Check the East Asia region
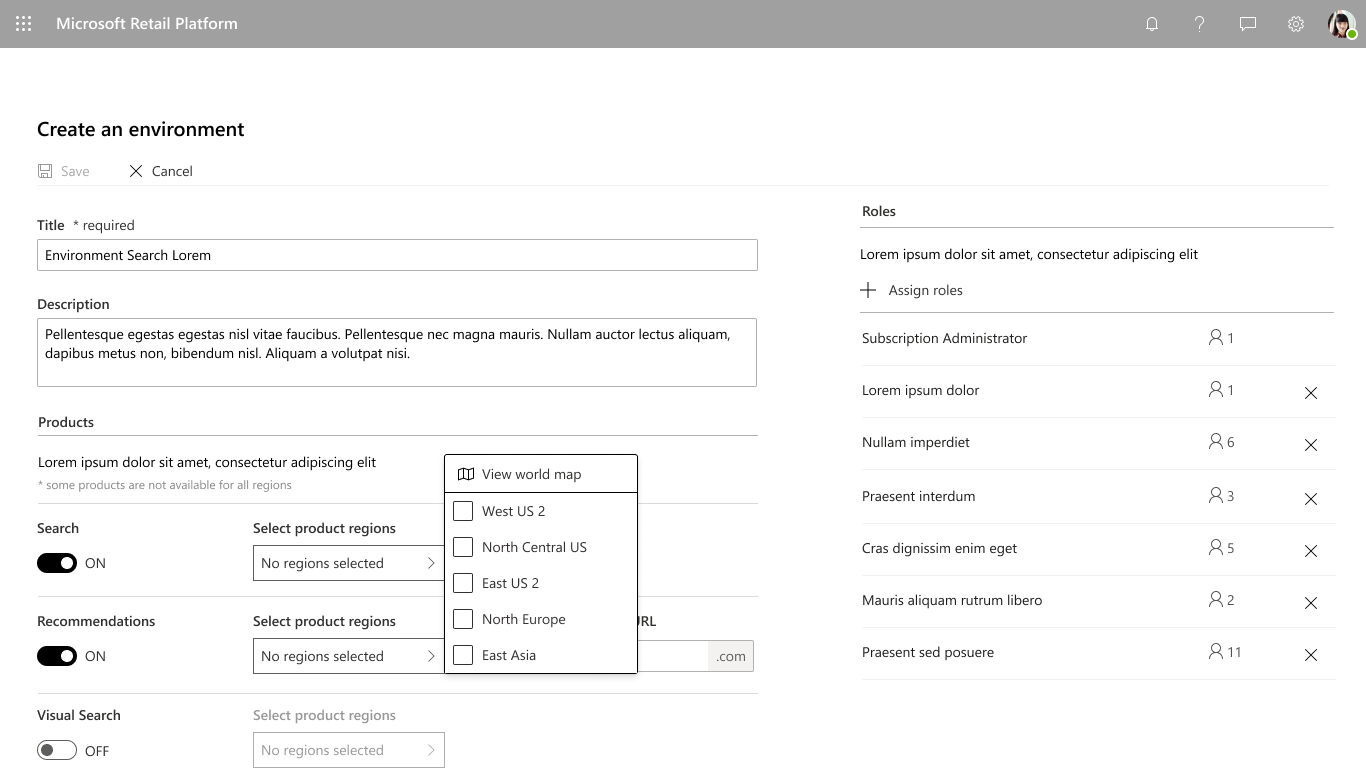 tap(463, 655)
